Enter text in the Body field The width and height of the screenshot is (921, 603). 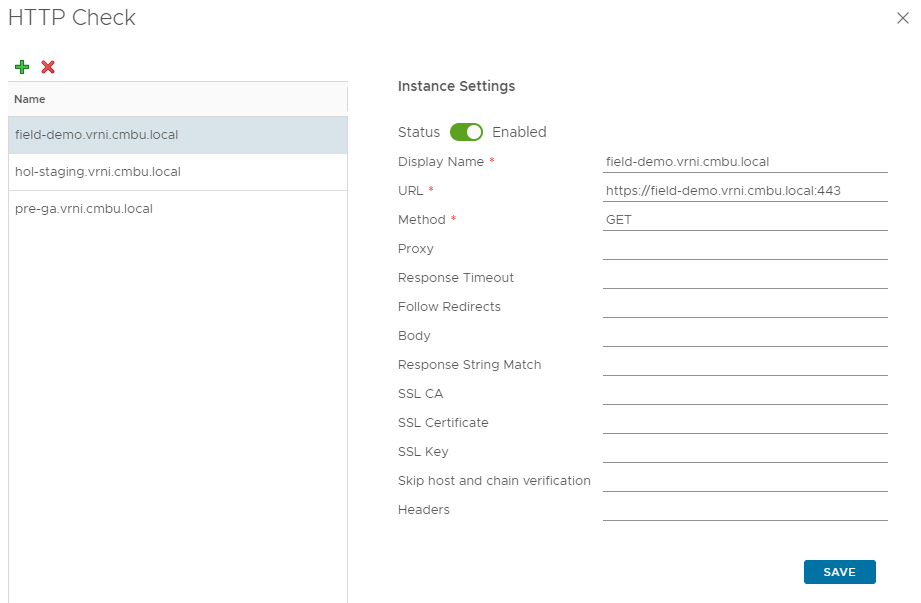745,335
